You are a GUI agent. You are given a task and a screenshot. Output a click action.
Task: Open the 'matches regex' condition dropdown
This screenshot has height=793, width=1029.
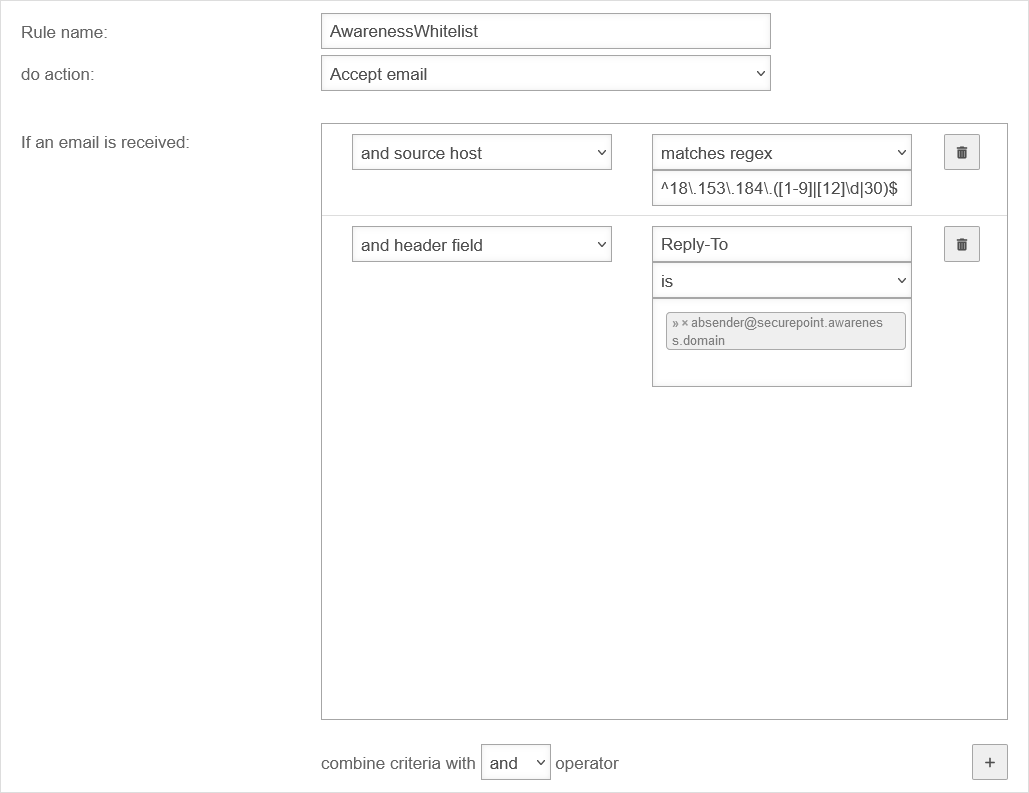(x=781, y=153)
